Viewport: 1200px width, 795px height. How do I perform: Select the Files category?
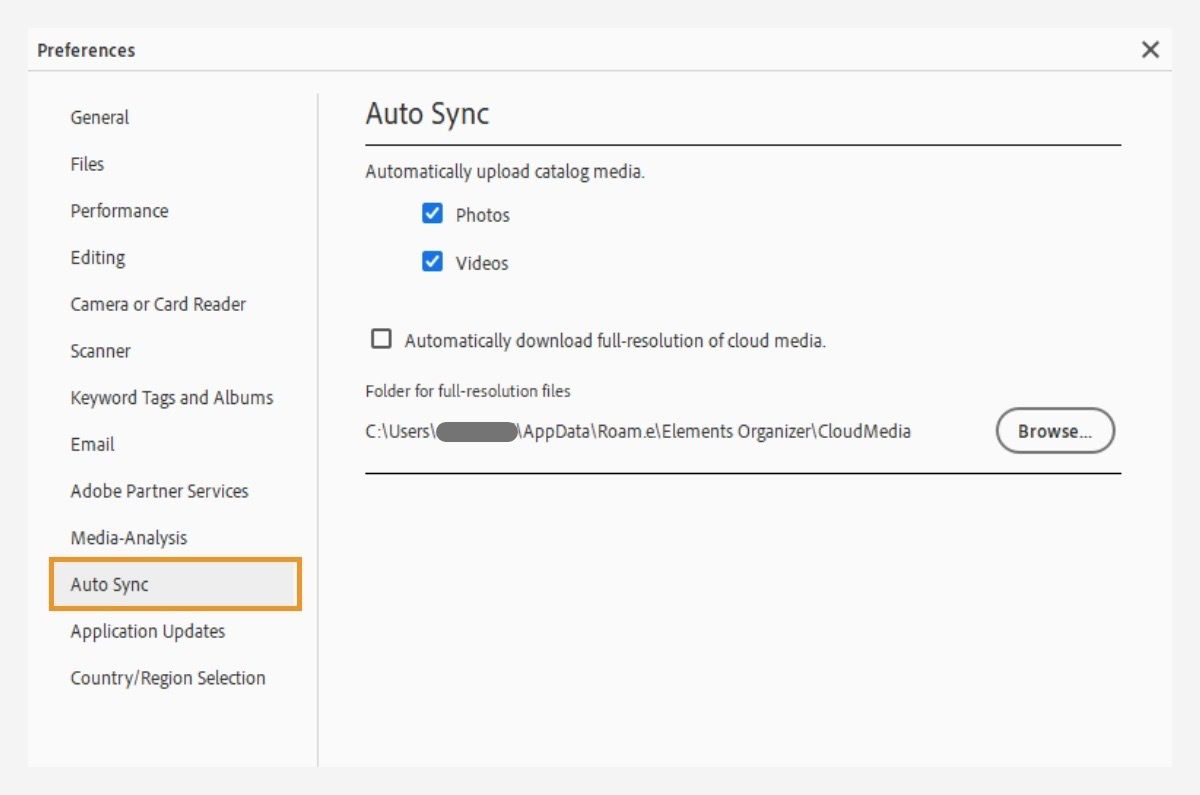(x=87, y=164)
